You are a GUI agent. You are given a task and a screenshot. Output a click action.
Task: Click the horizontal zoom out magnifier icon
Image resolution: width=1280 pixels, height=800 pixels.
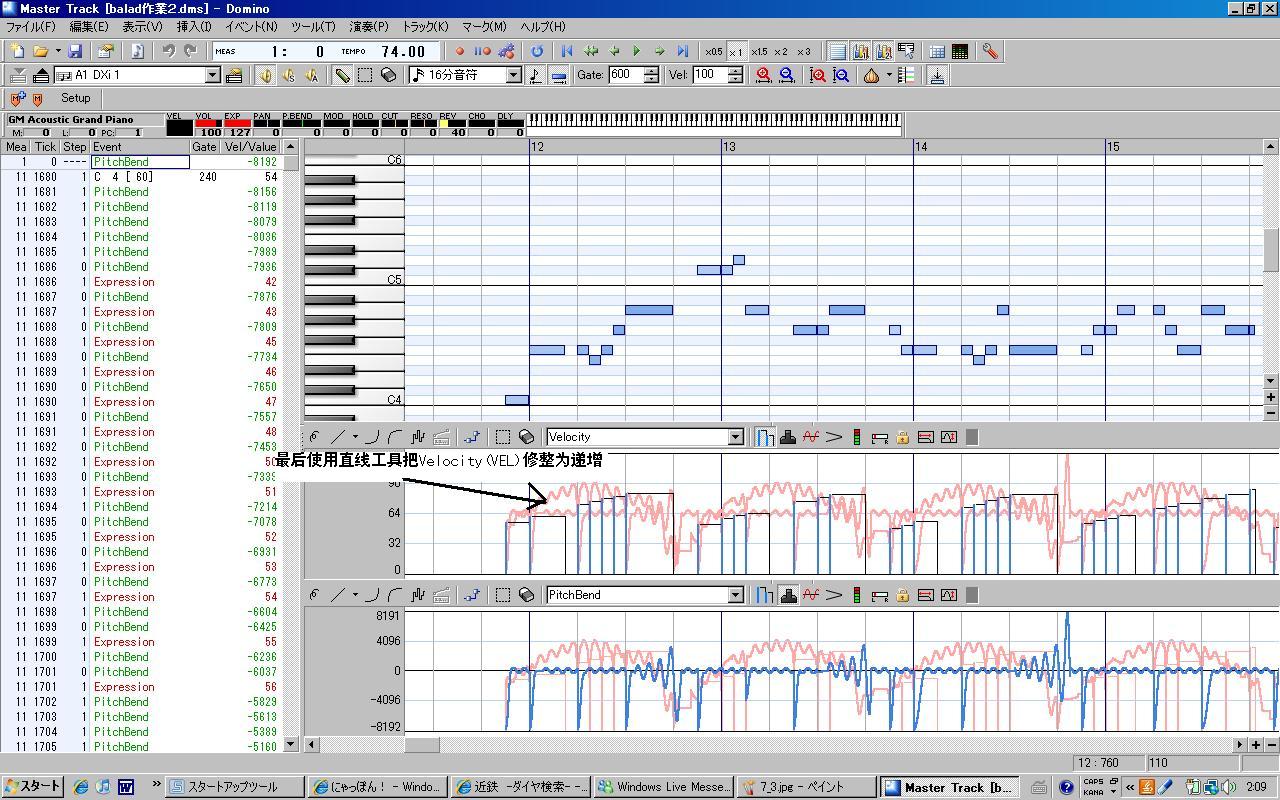point(787,75)
